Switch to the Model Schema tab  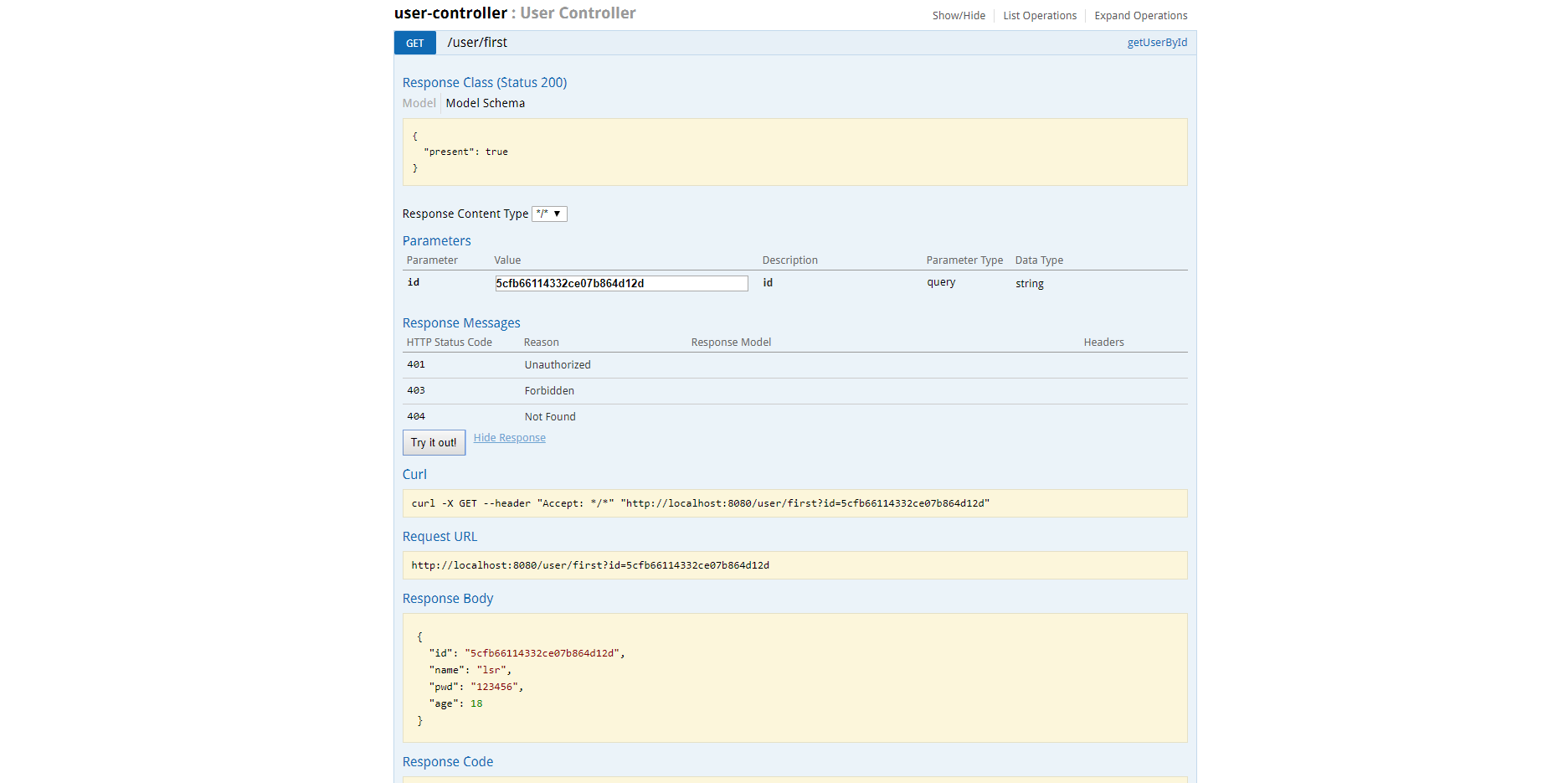pyautogui.click(x=486, y=103)
